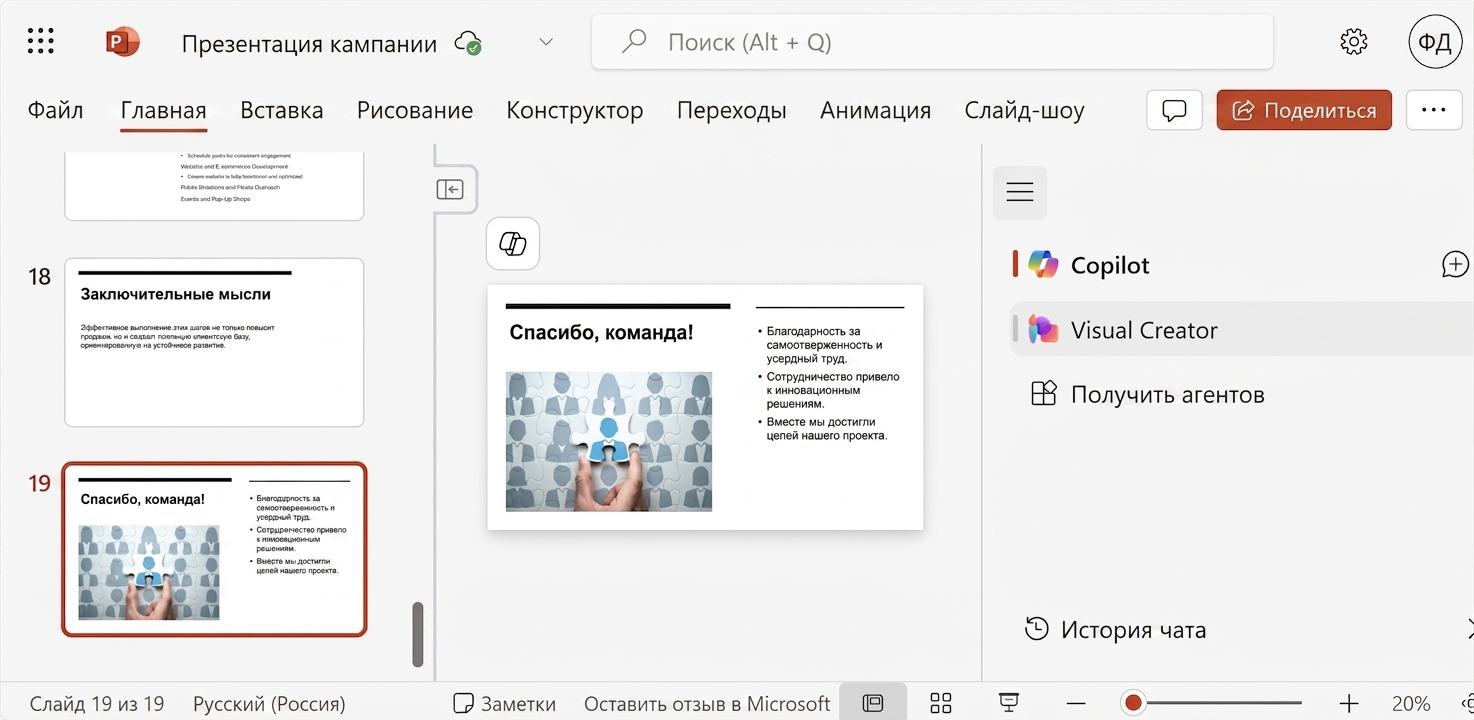Zoom in with the plus button

pos(1349,703)
